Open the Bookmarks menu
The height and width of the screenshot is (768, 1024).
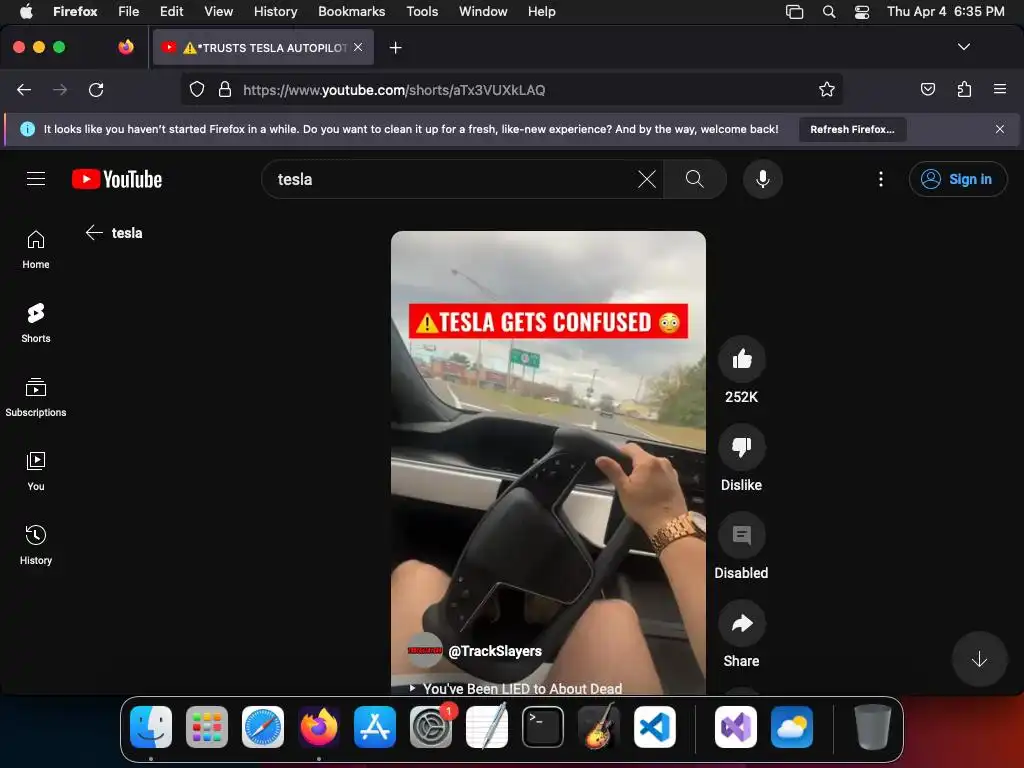[351, 11]
